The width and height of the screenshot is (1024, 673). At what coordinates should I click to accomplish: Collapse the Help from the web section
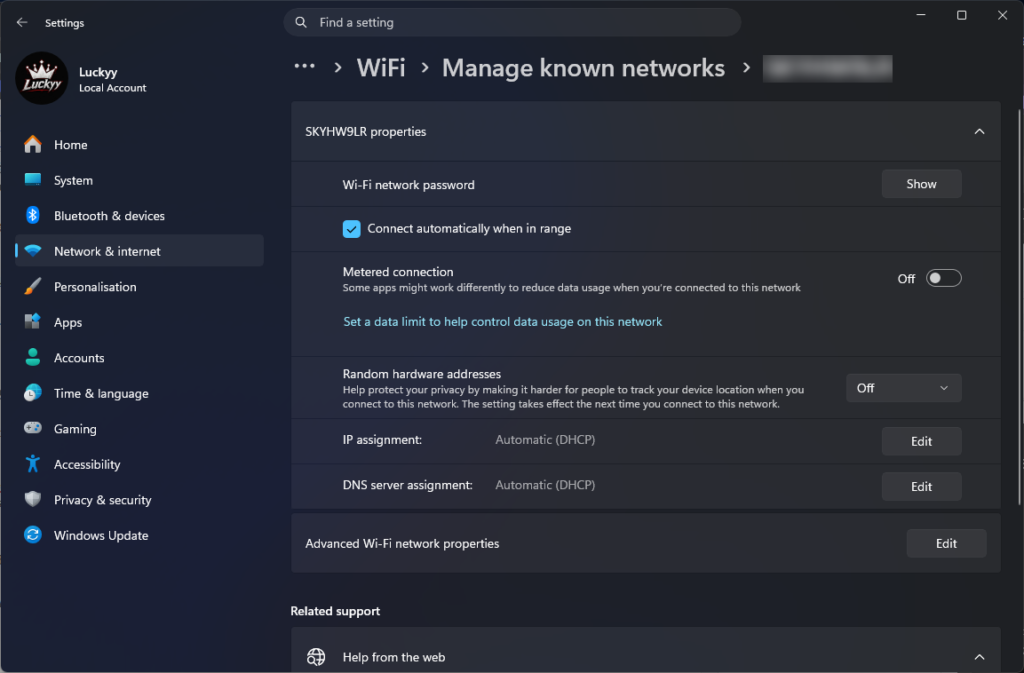[979, 657]
